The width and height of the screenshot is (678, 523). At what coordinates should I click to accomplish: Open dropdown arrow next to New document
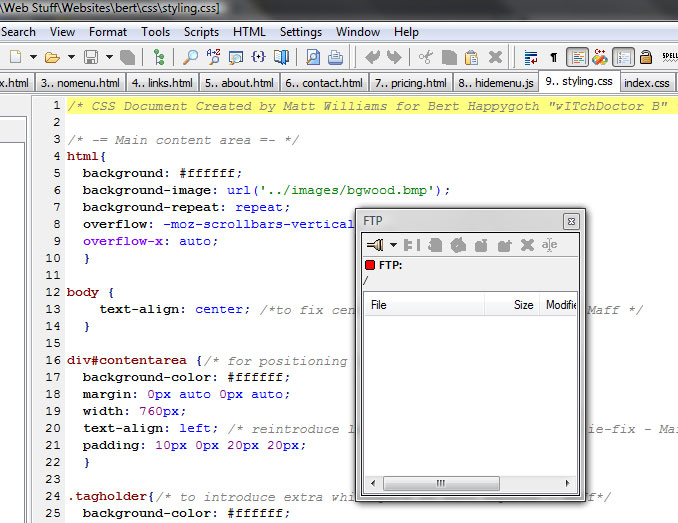pyautogui.click(x=34, y=58)
